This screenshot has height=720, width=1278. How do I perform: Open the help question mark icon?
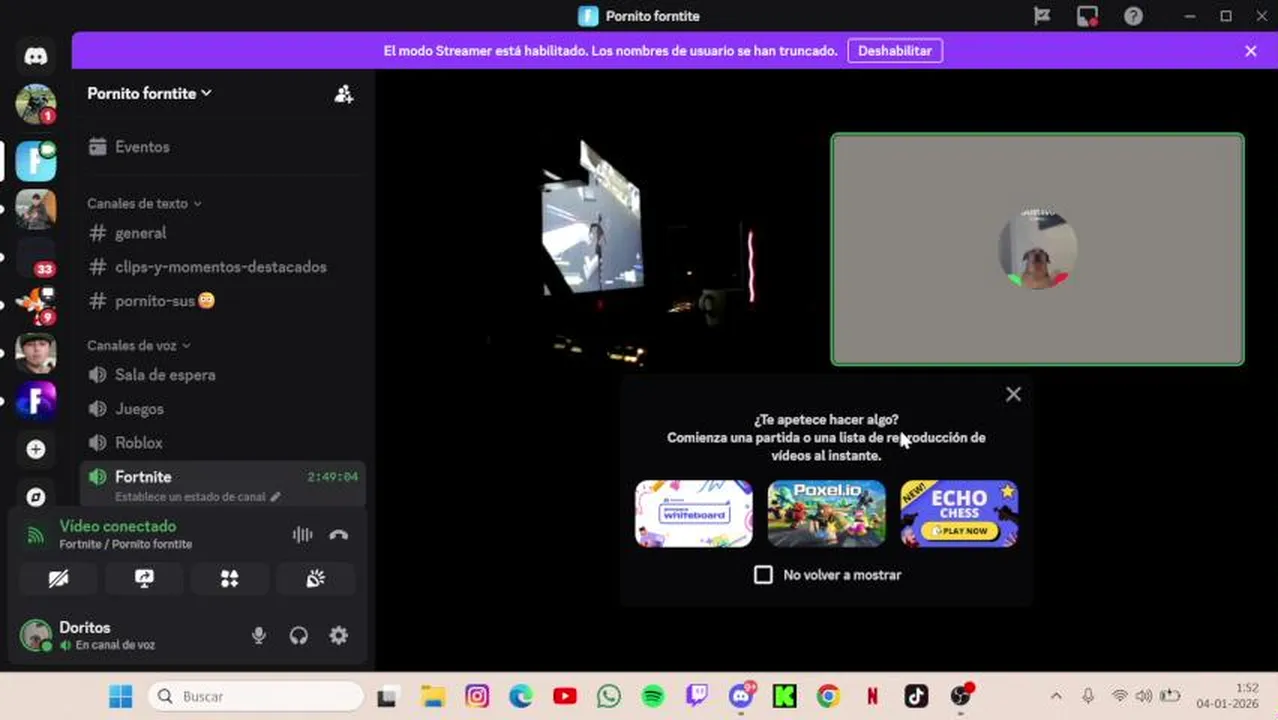click(x=1133, y=16)
